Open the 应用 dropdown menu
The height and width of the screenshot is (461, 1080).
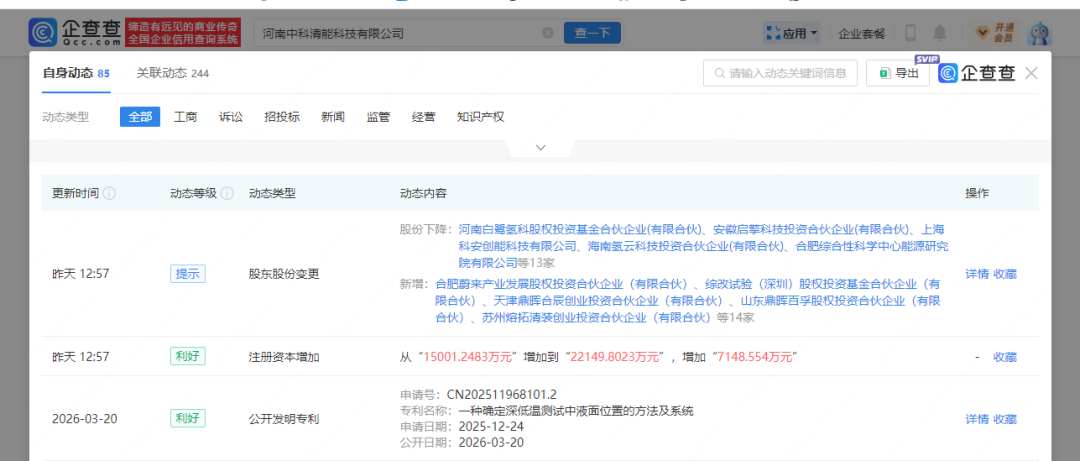(792, 33)
